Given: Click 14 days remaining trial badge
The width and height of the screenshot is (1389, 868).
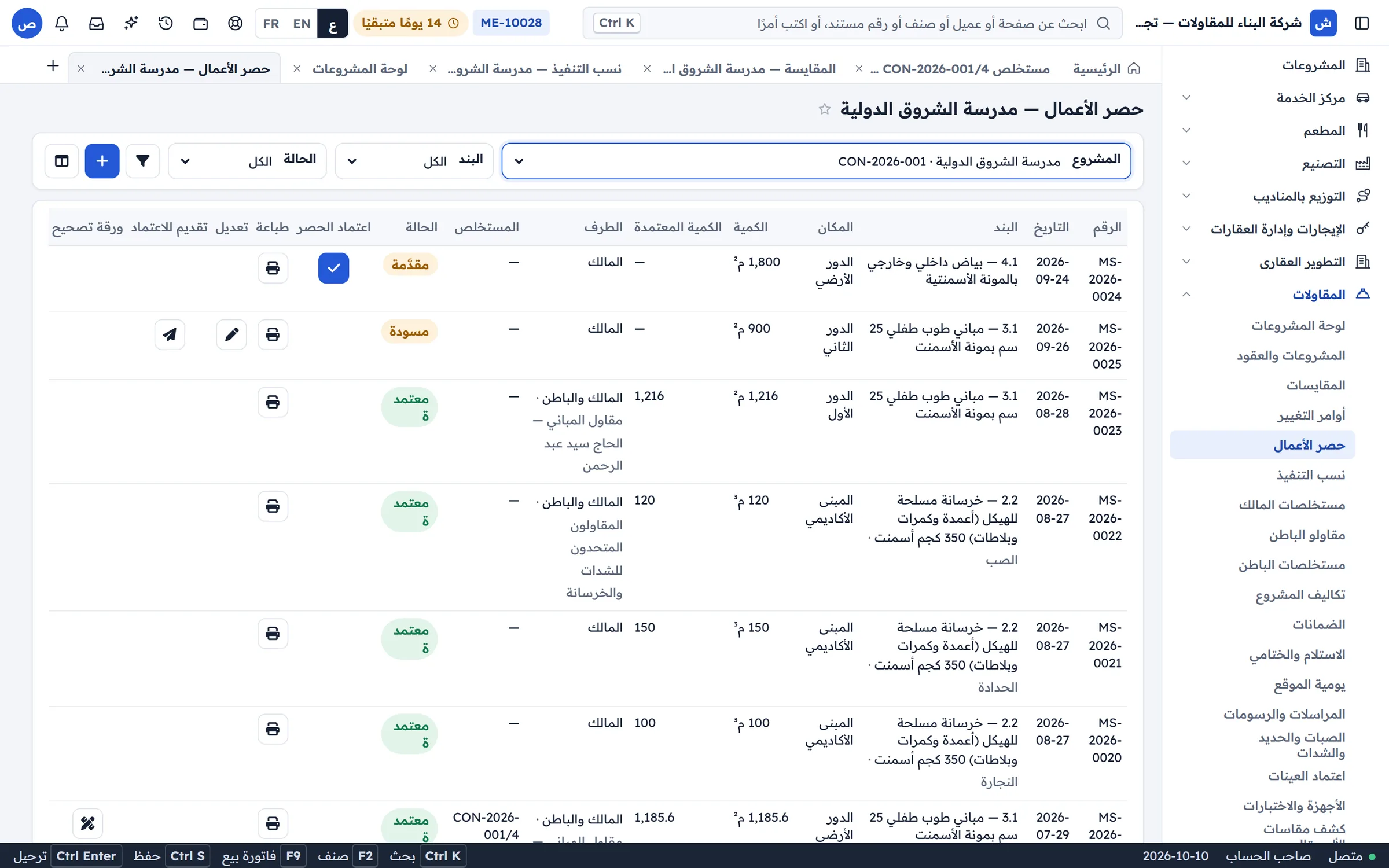Looking at the screenshot, I should (410, 23).
